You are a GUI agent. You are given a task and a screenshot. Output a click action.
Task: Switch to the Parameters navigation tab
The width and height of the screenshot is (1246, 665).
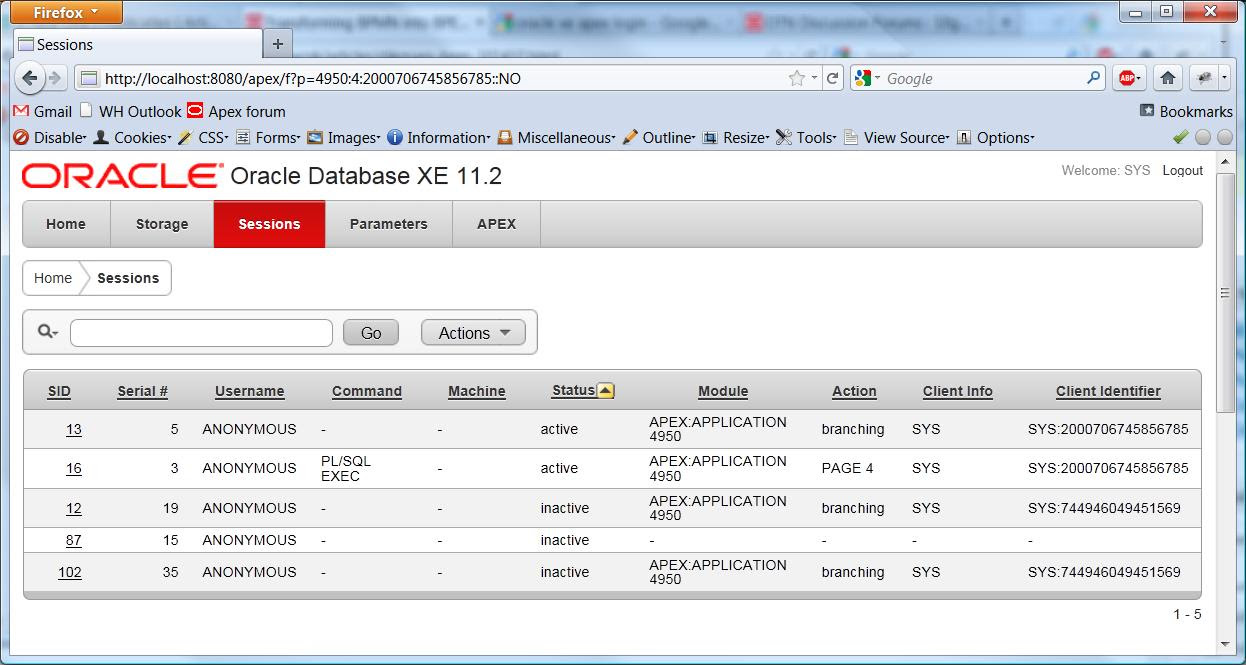point(389,224)
